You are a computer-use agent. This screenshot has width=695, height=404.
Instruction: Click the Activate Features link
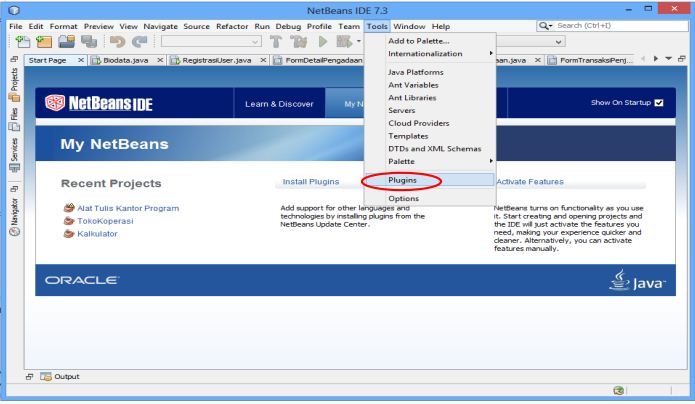point(530,182)
